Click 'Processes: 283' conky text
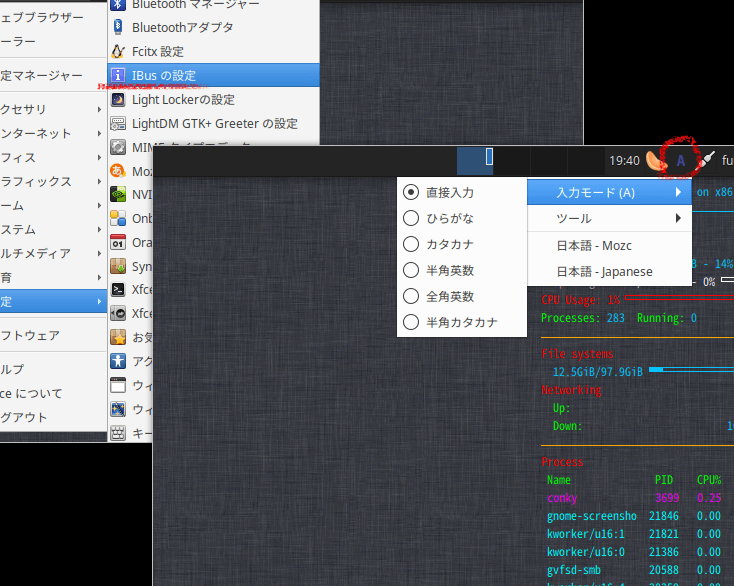The width and height of the screenshot is (734, 586). pos(583,318)
